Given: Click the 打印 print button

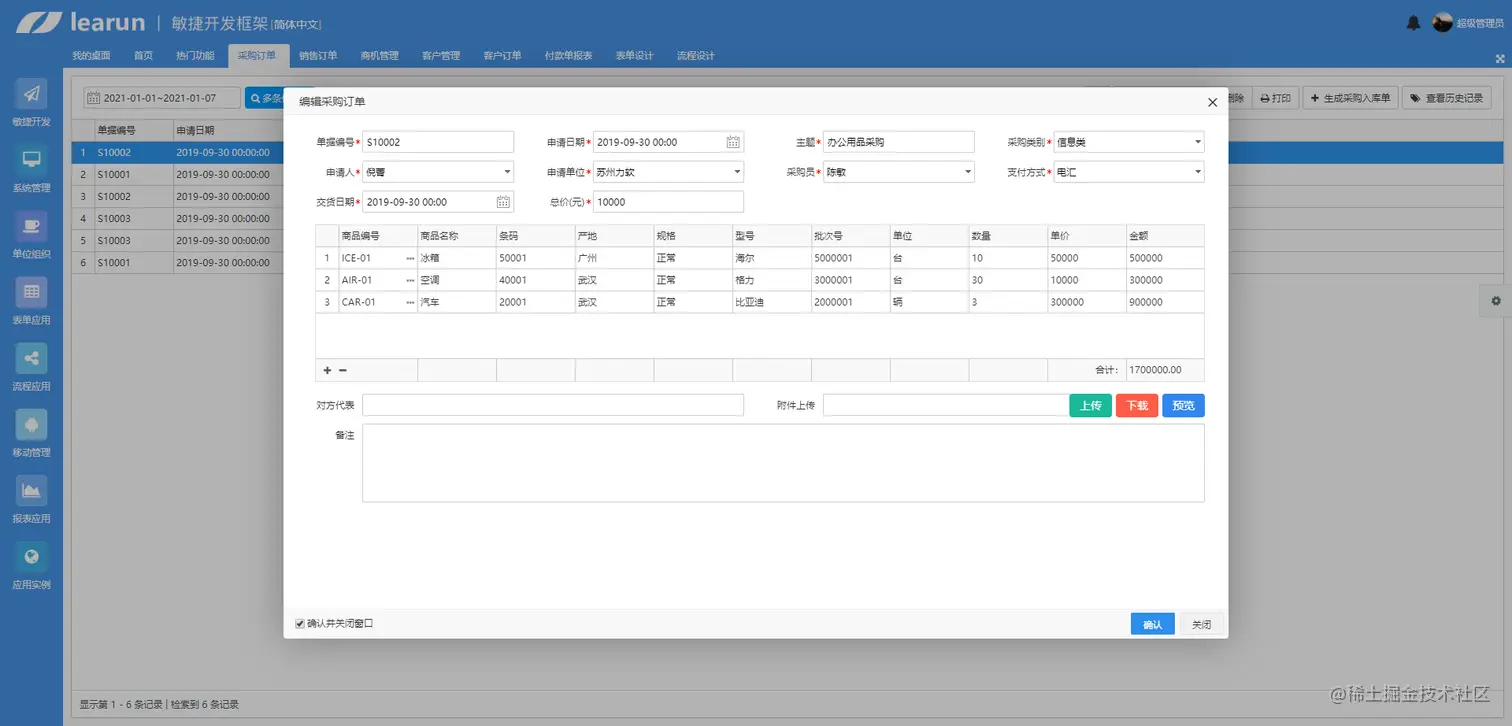Looking at the screenshot, I should click(x=1275, y=98).
